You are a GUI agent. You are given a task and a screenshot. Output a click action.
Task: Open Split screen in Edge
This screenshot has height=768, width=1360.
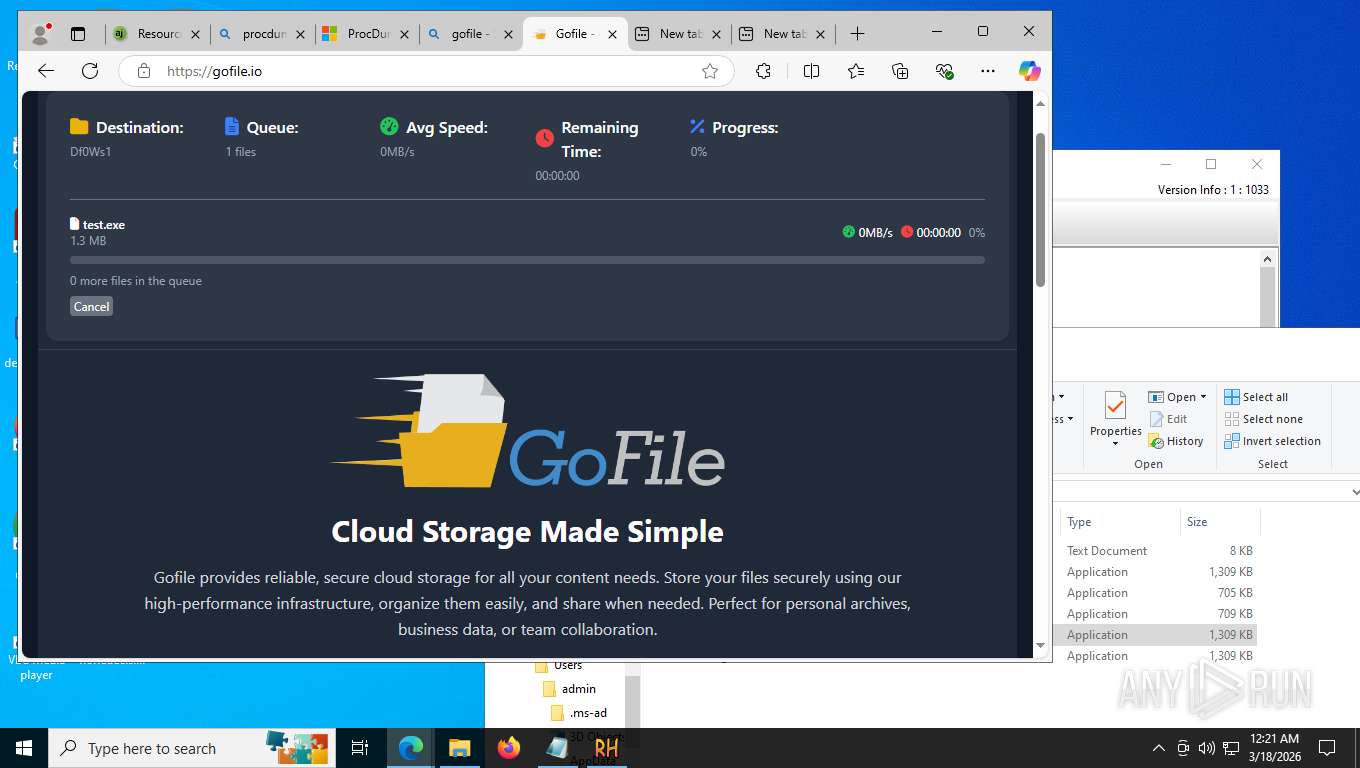tap(811, 71)
